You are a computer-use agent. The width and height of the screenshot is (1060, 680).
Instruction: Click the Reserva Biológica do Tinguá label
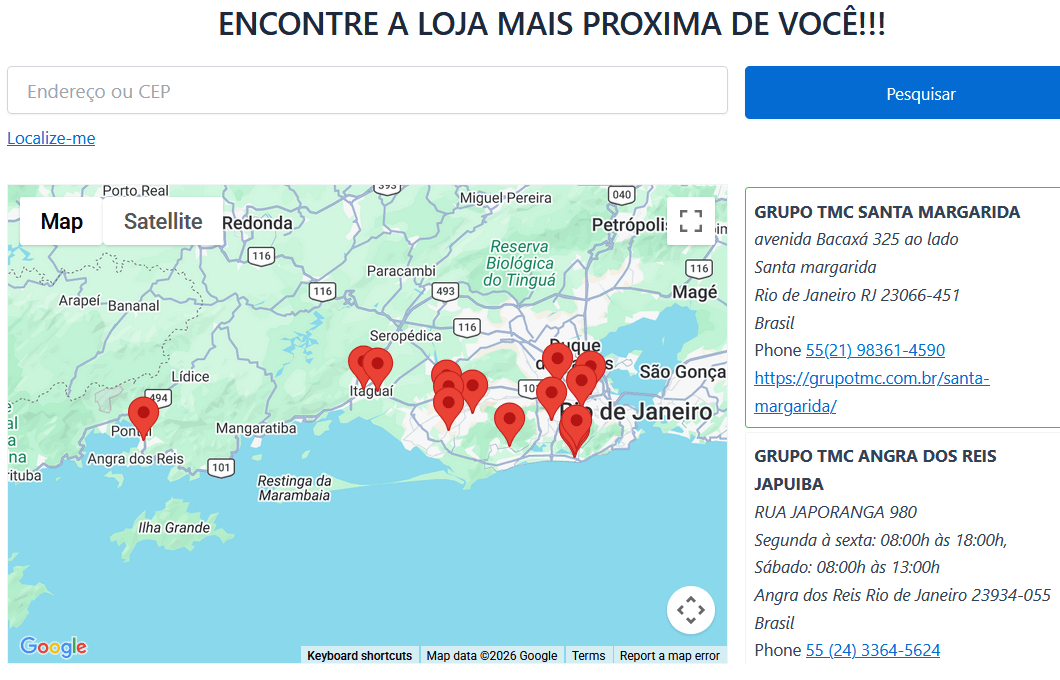point(520,264)
